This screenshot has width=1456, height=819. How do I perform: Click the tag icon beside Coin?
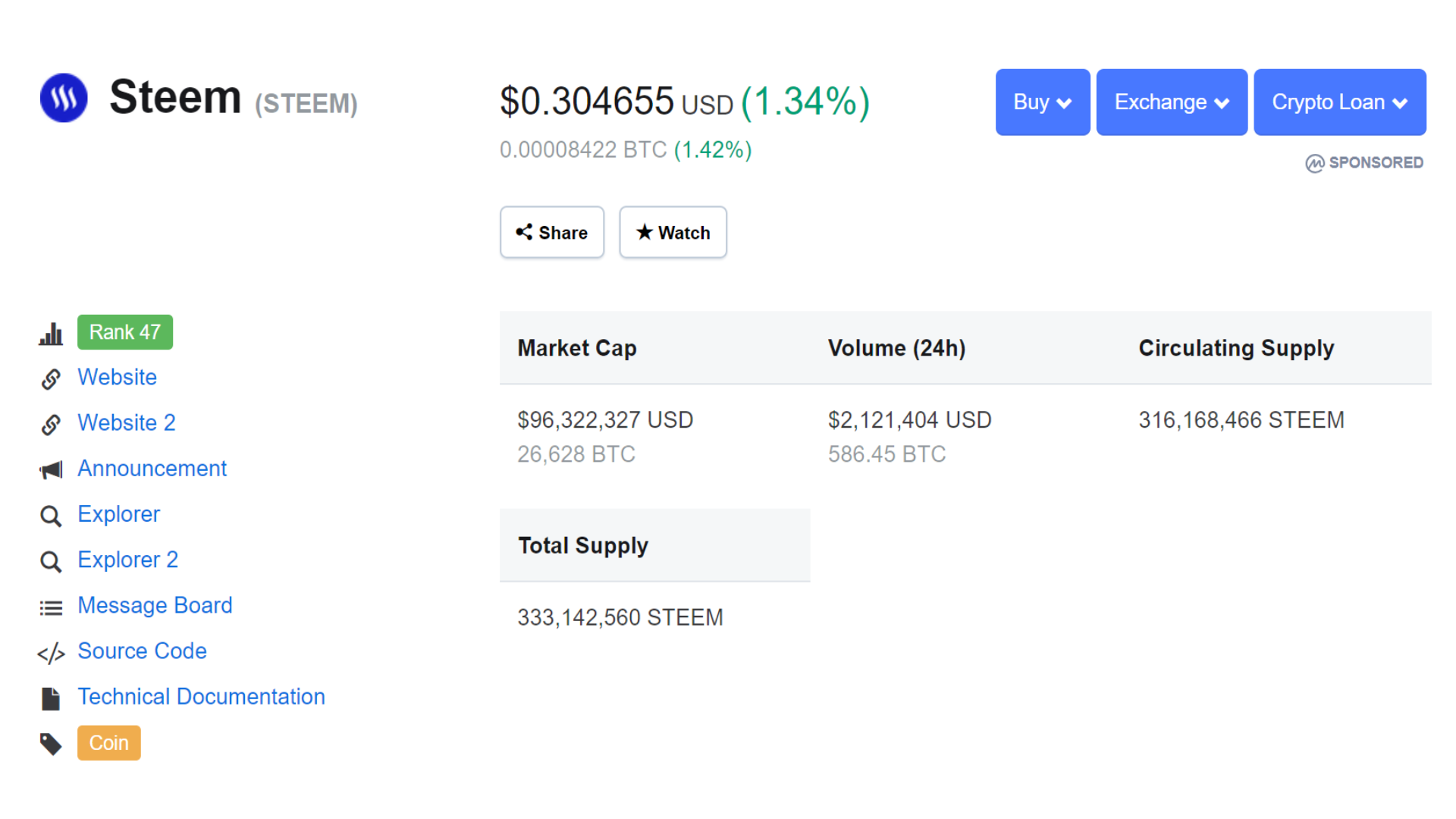[x=51, y=744]
